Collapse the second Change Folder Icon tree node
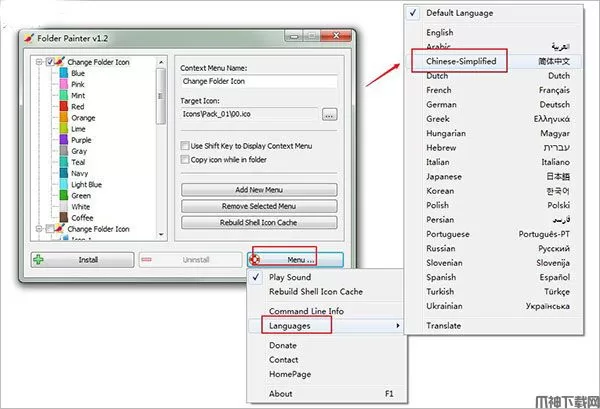The image size is (600, 409). [x=39, y=229]
